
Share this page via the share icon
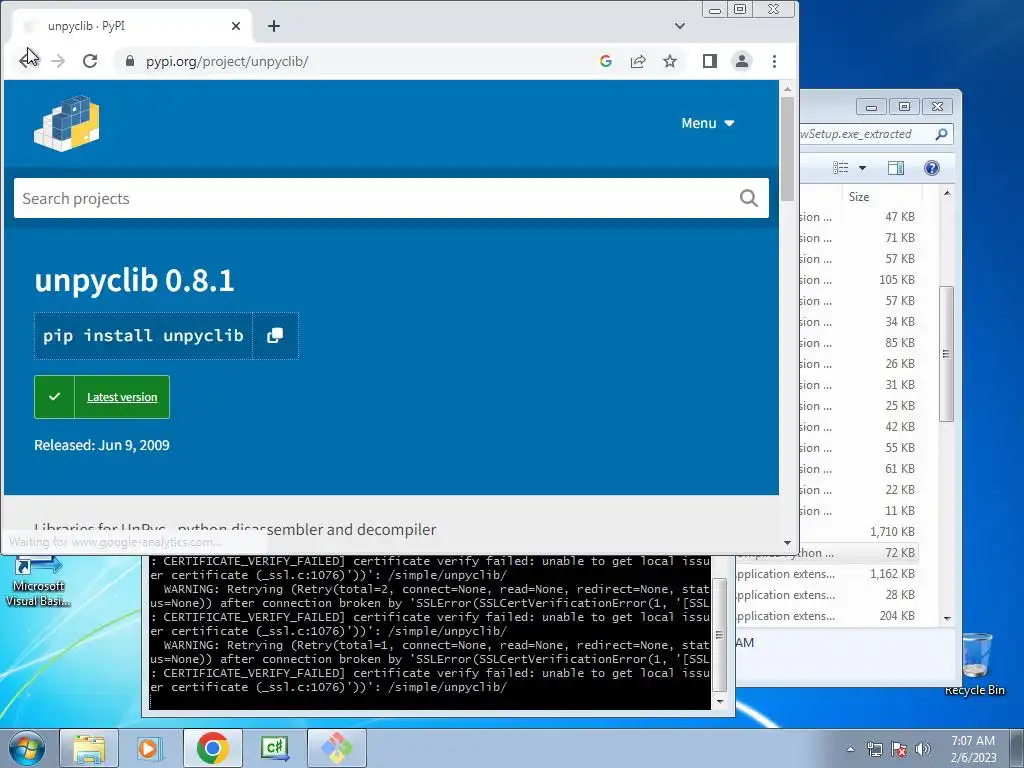(637, 61)
